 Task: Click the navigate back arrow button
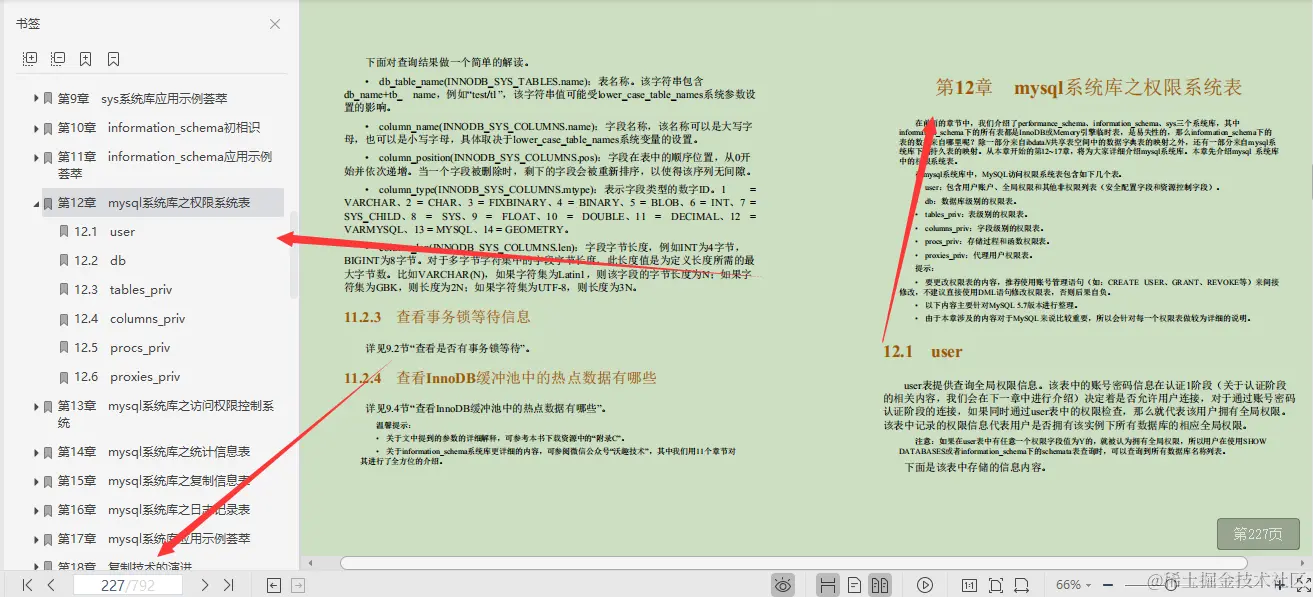[x=274, y=585]
